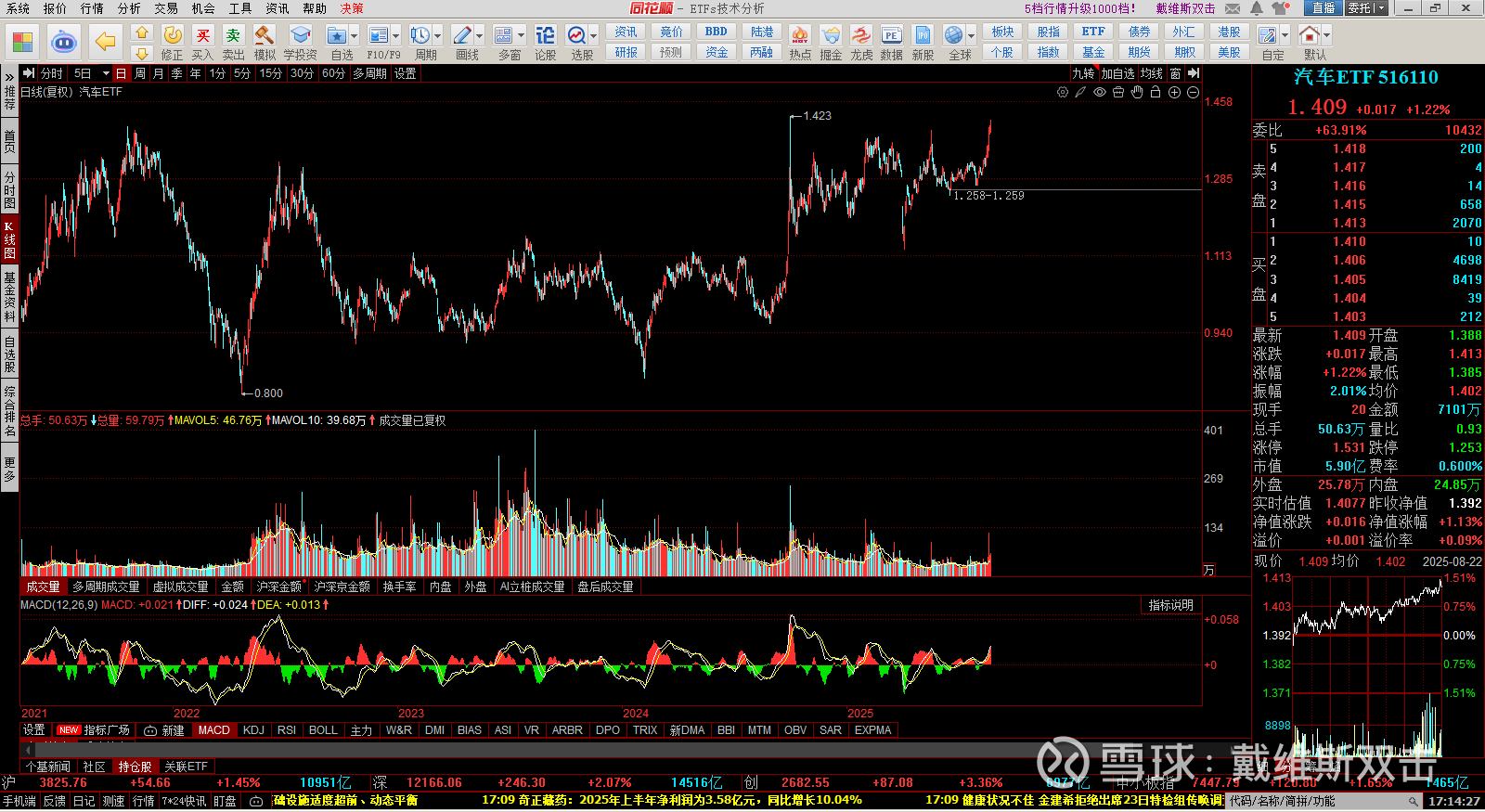The height and width of the screenshot is (812, 1485).
Task: Click the yellow down arrow icon
Action: tap(141, 53)
